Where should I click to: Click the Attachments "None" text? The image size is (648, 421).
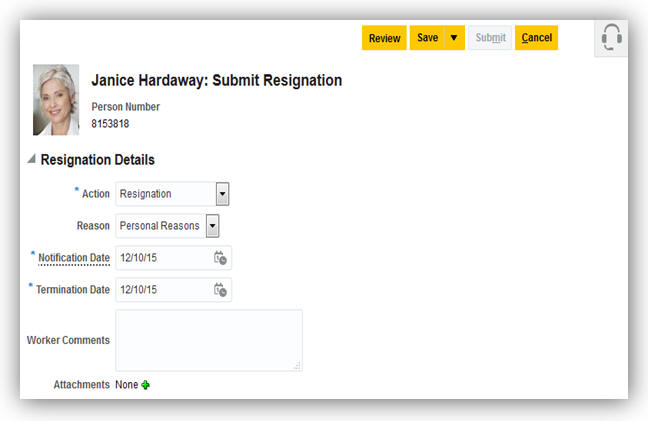126,385
